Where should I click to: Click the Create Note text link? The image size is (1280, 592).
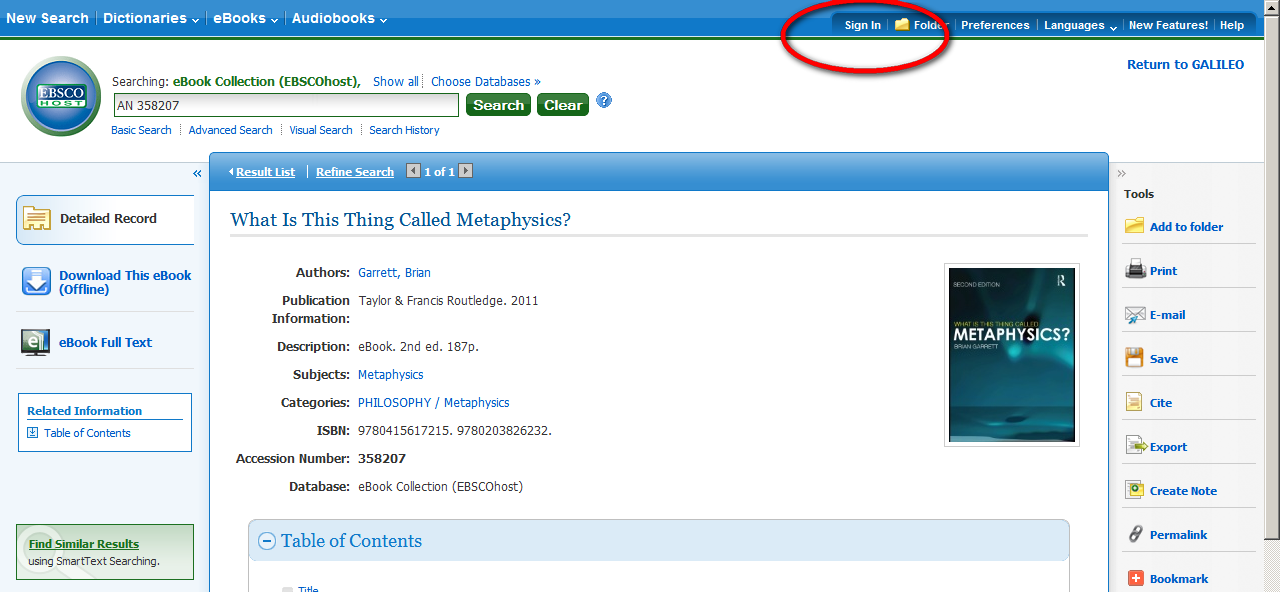tap(1183, 491)
